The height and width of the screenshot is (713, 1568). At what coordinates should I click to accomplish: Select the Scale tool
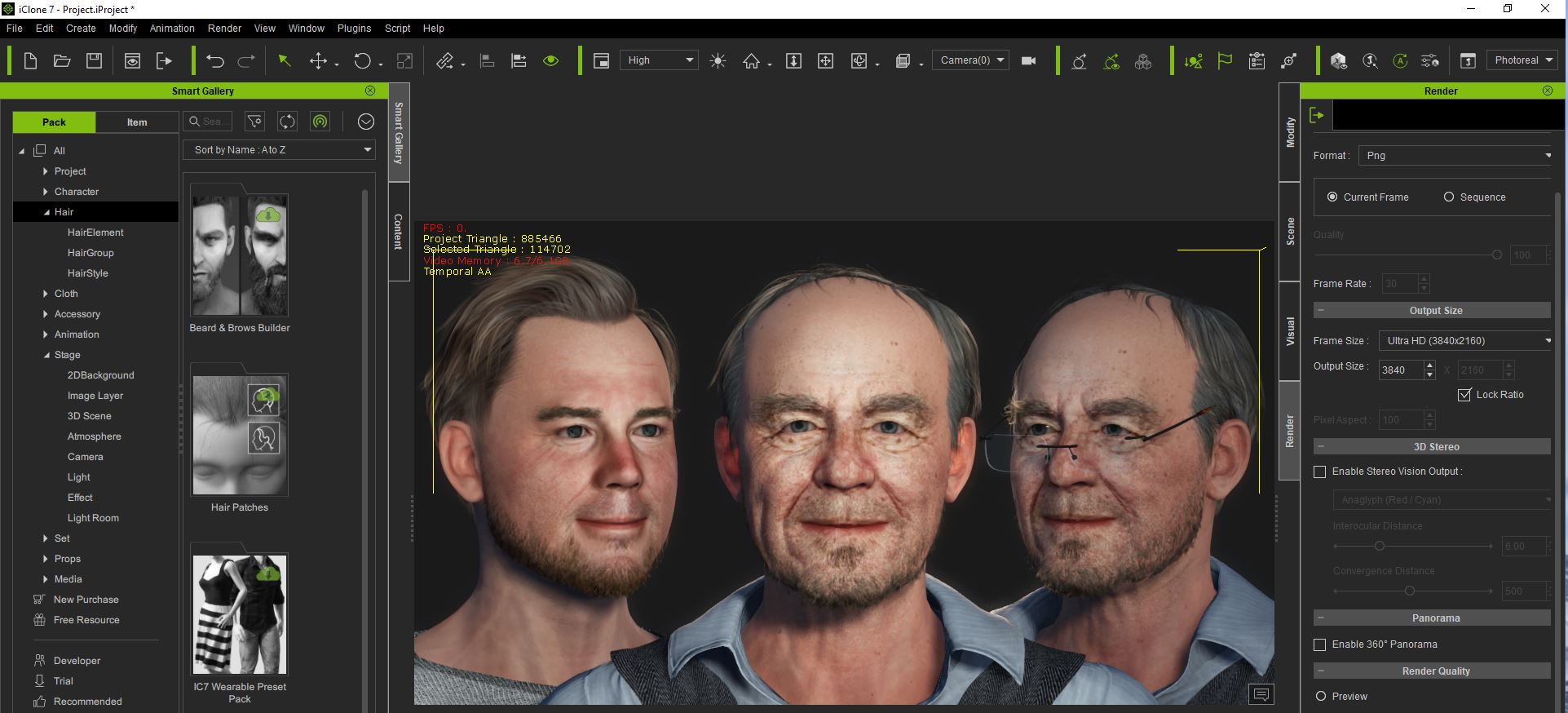pos(404,60)
